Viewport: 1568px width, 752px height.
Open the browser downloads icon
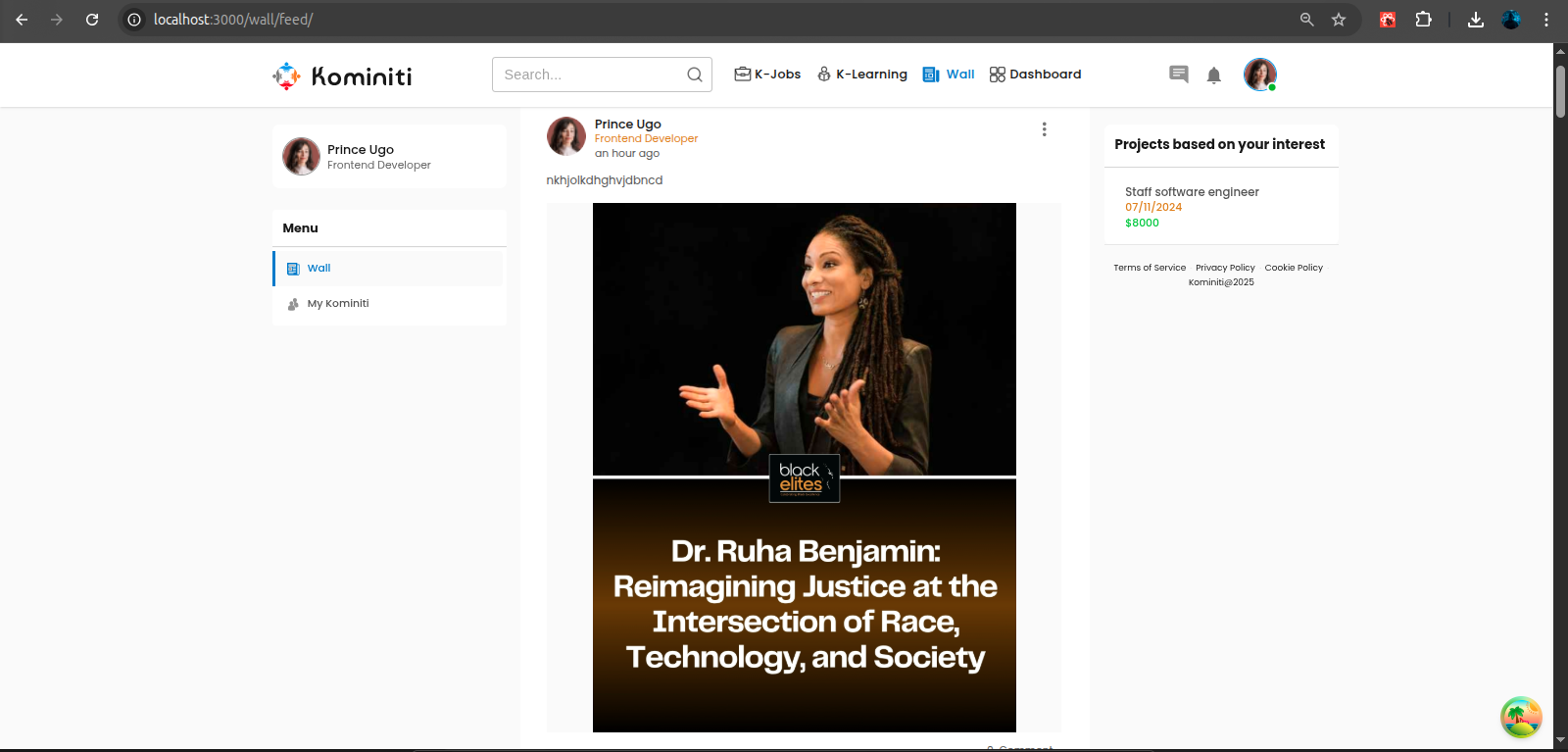pos(1475,20)
